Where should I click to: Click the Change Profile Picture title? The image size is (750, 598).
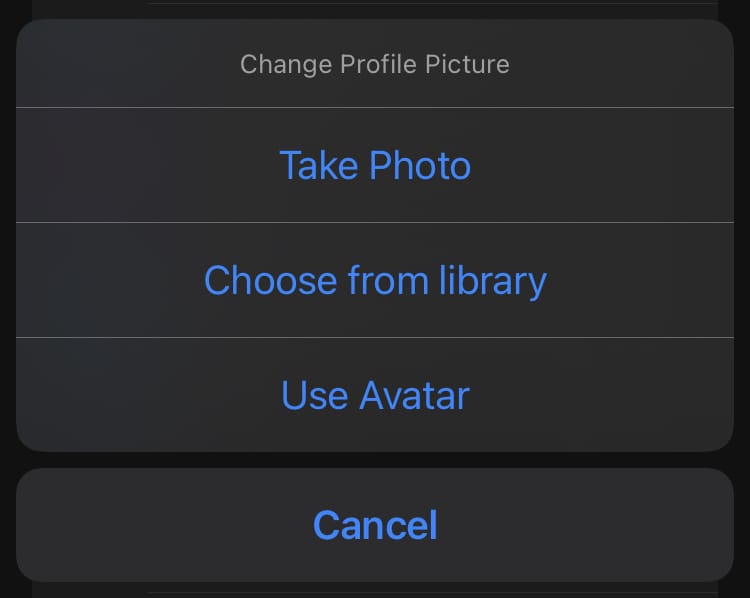click(375, 65)
